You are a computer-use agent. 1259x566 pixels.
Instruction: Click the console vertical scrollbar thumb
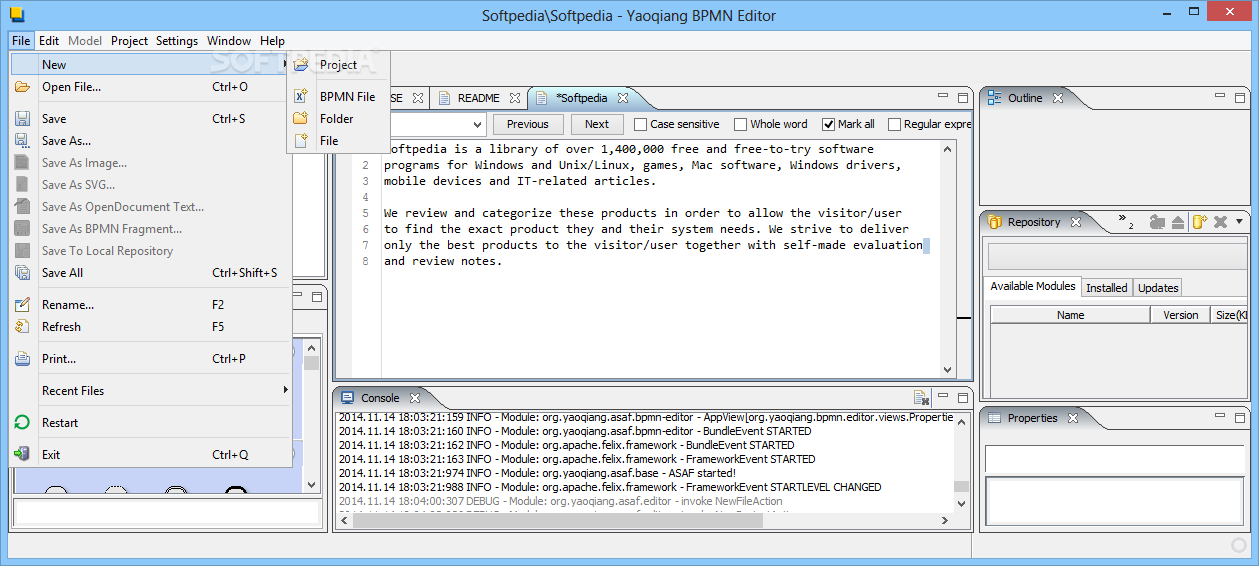coord(961,487)
